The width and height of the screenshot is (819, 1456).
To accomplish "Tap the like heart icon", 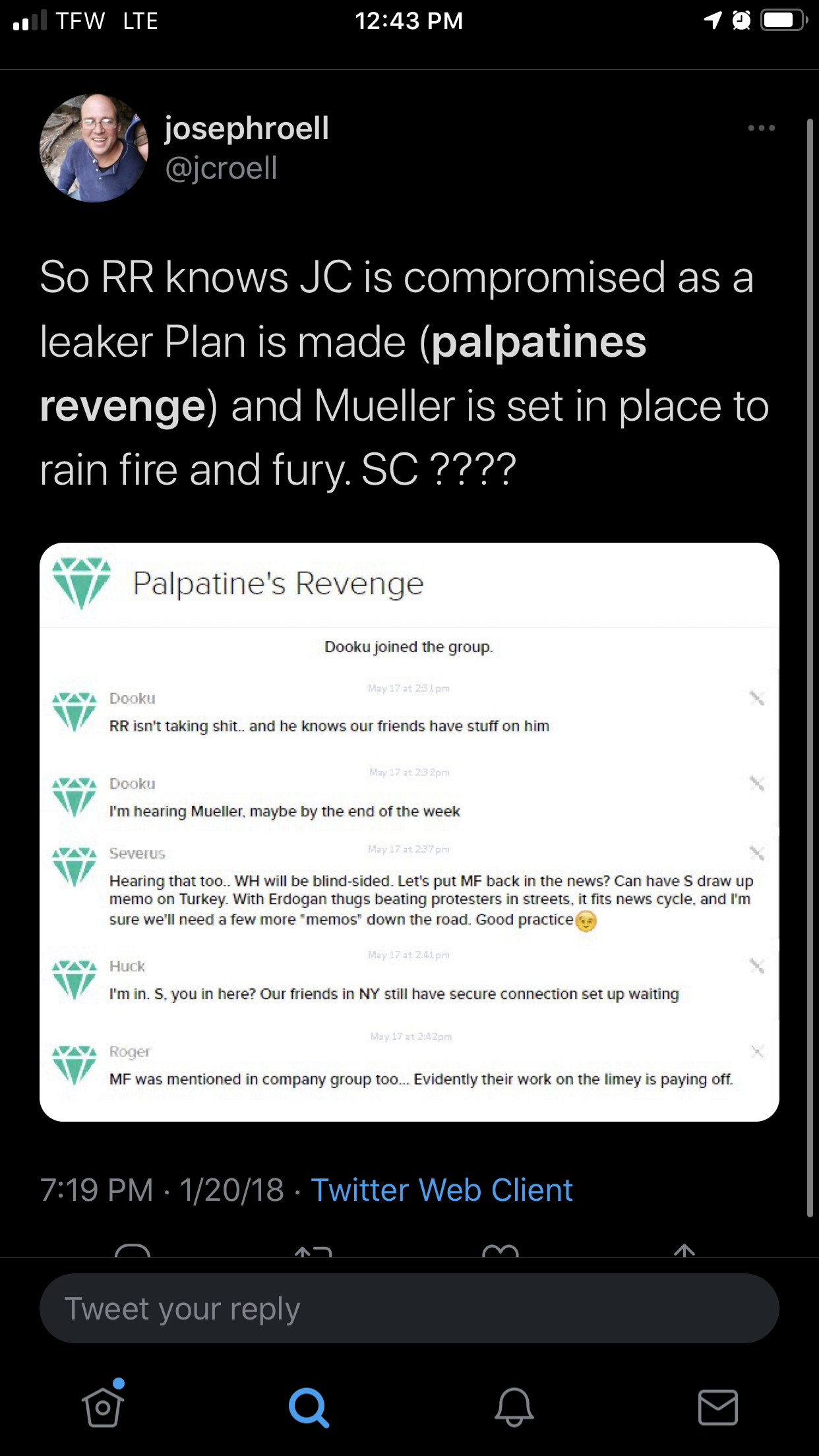I will (501, 1250).
